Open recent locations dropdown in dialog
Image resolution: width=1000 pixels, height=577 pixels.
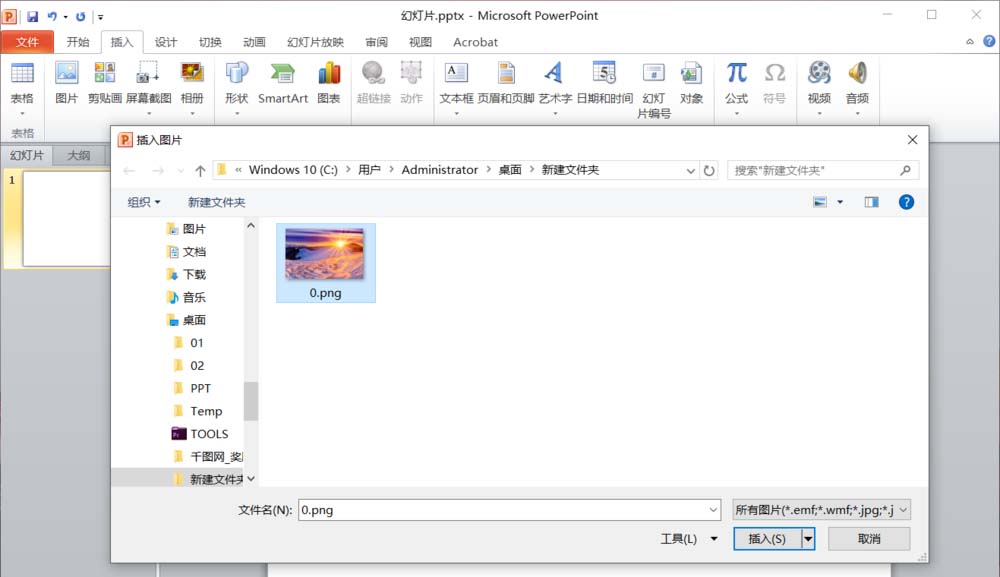pos(181,170)
